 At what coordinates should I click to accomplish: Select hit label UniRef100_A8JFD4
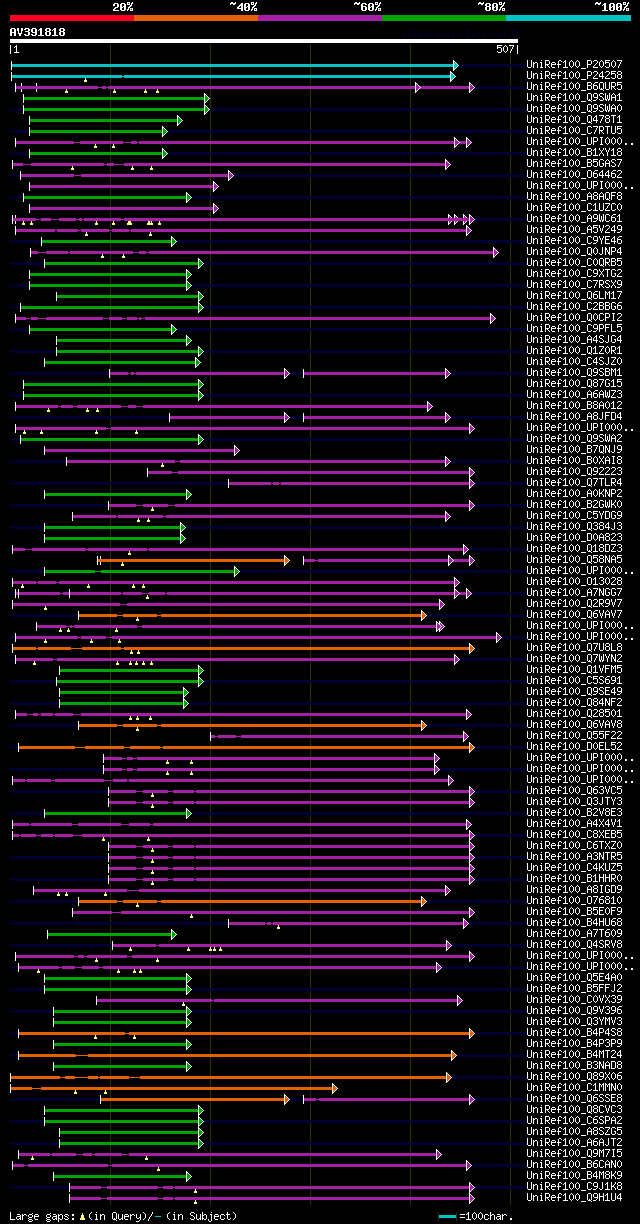click(574, 416)
